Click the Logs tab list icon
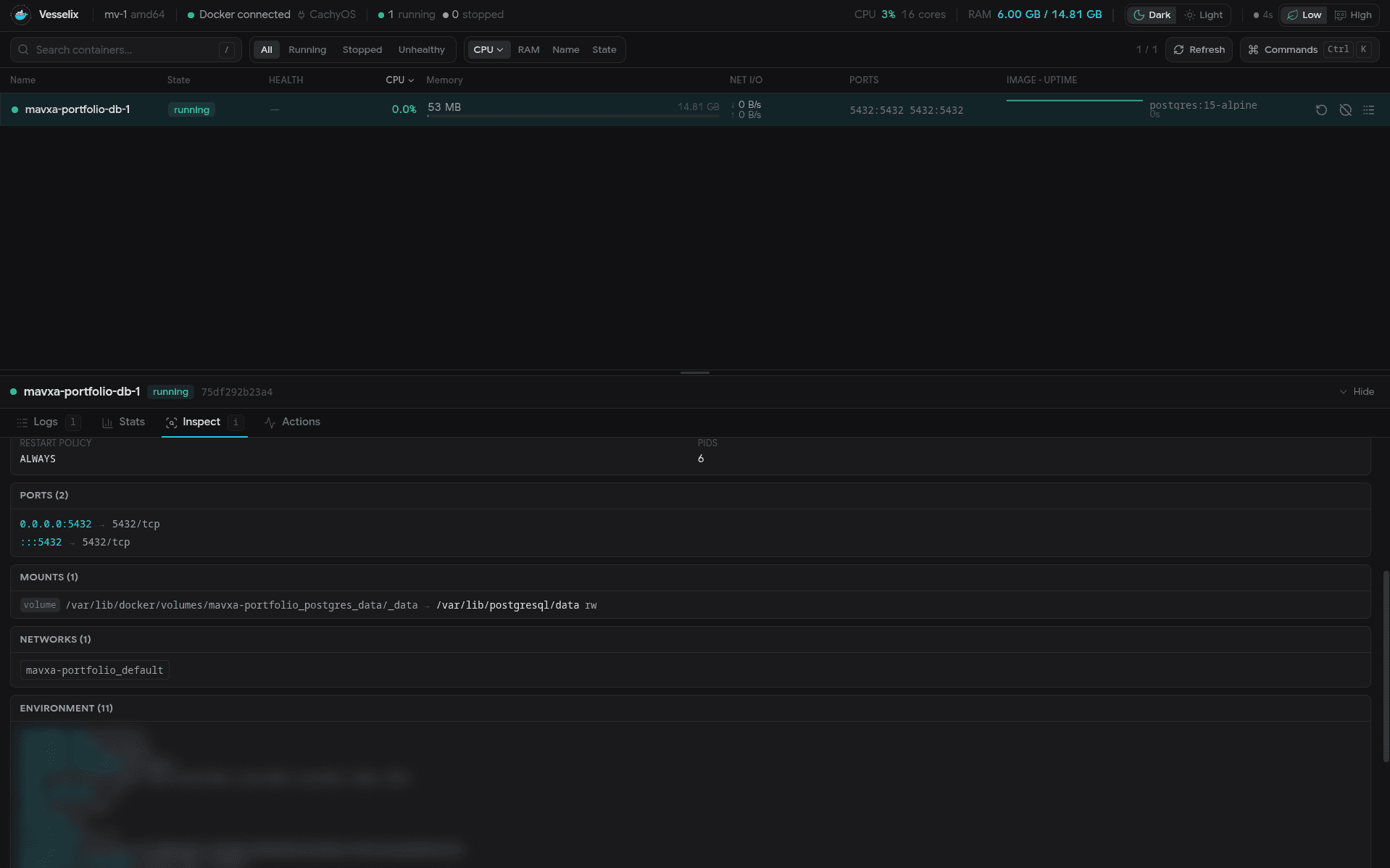The width and height of the screenshot is (1390, 868). [x=22, y=422]
